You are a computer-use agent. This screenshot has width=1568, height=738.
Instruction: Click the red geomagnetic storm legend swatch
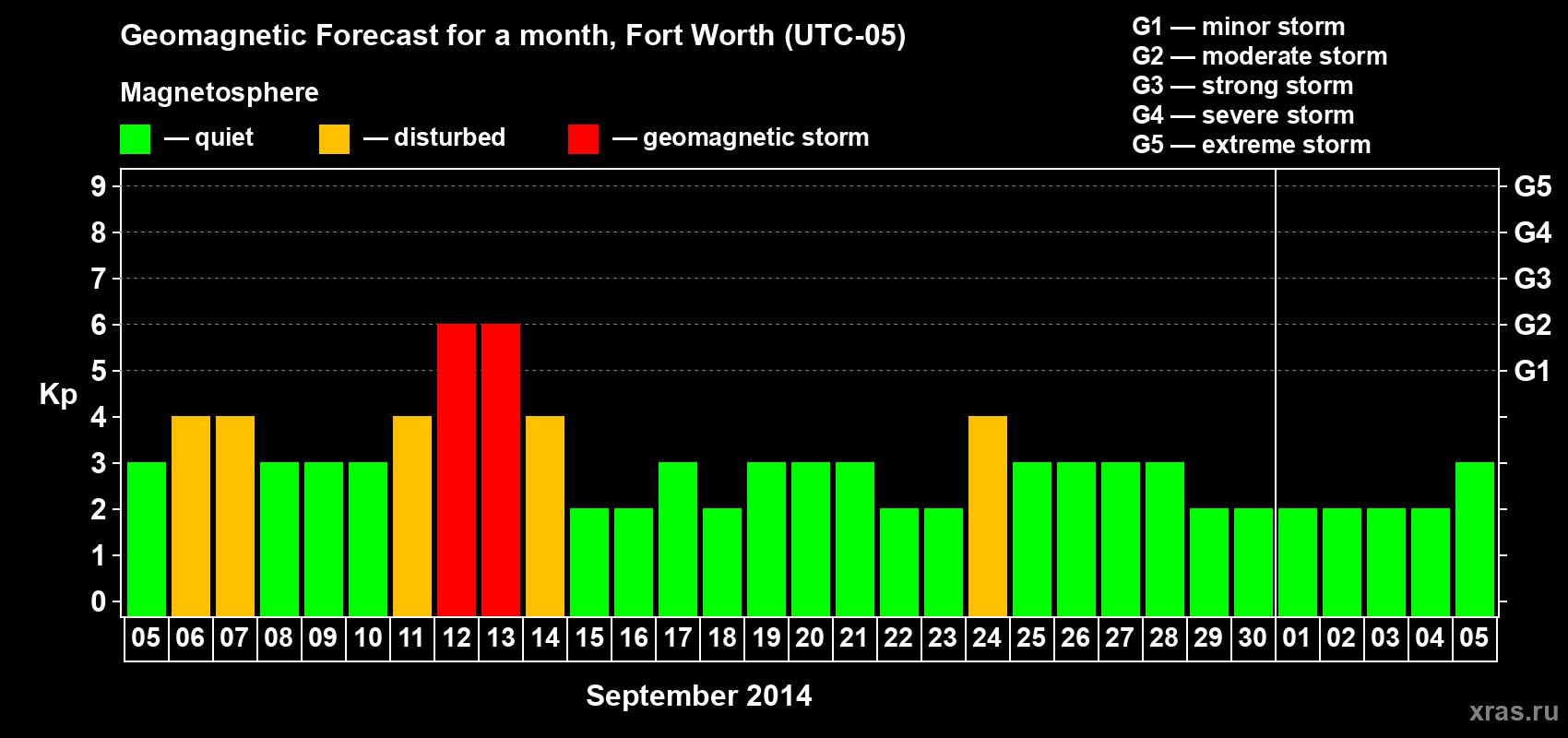pos(583,139)
